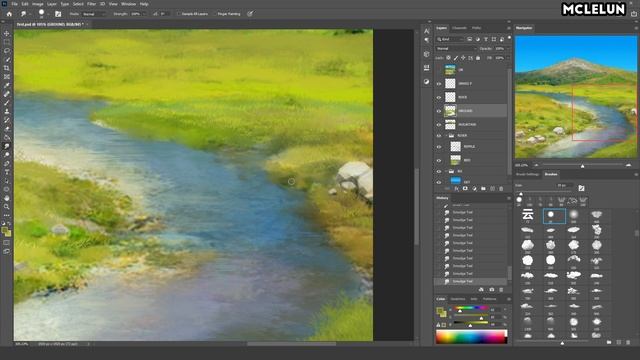Click the Navigator zoom slider

pos(582,165)
